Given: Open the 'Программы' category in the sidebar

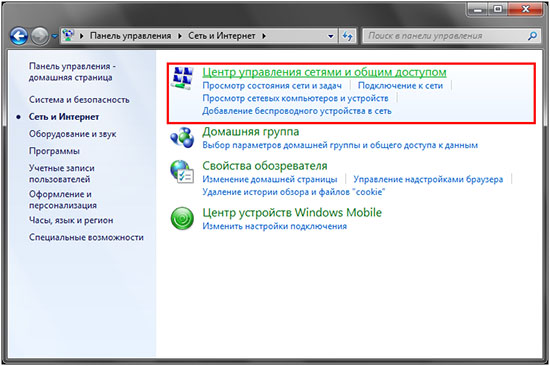Looking at the screenshot, I should (54, 151).
